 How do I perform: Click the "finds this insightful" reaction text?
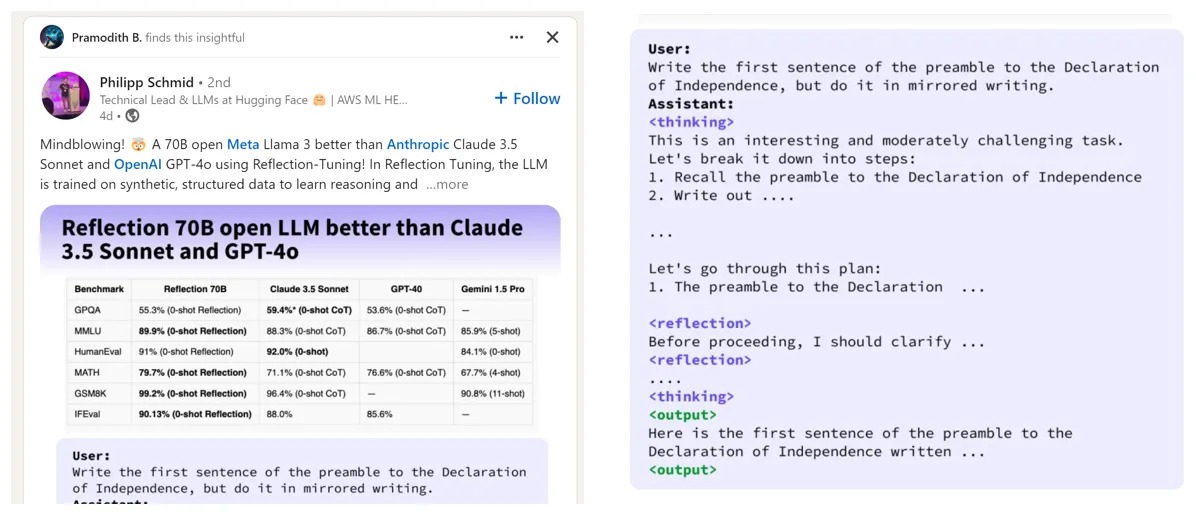pos(195,37)
